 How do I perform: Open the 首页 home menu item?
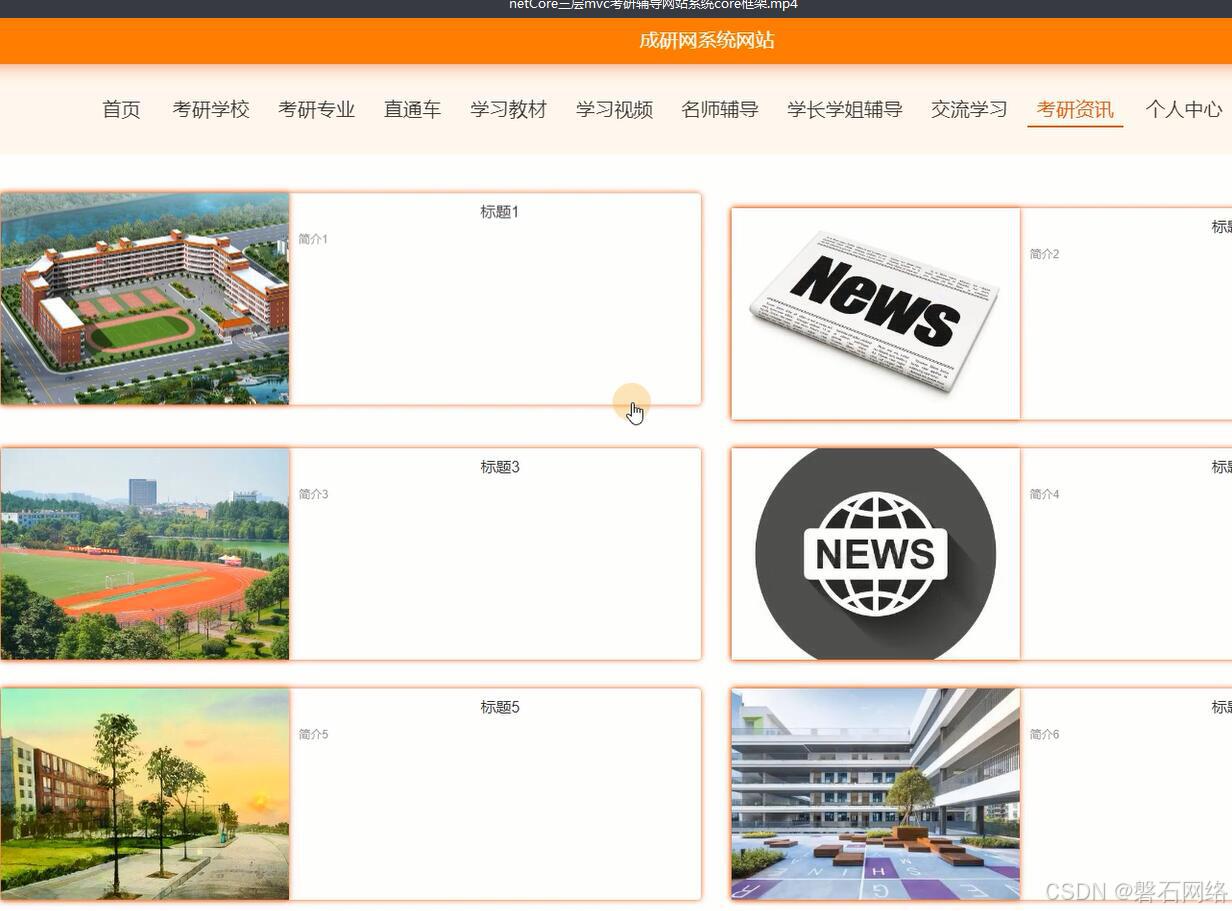(x=121, y=110)
